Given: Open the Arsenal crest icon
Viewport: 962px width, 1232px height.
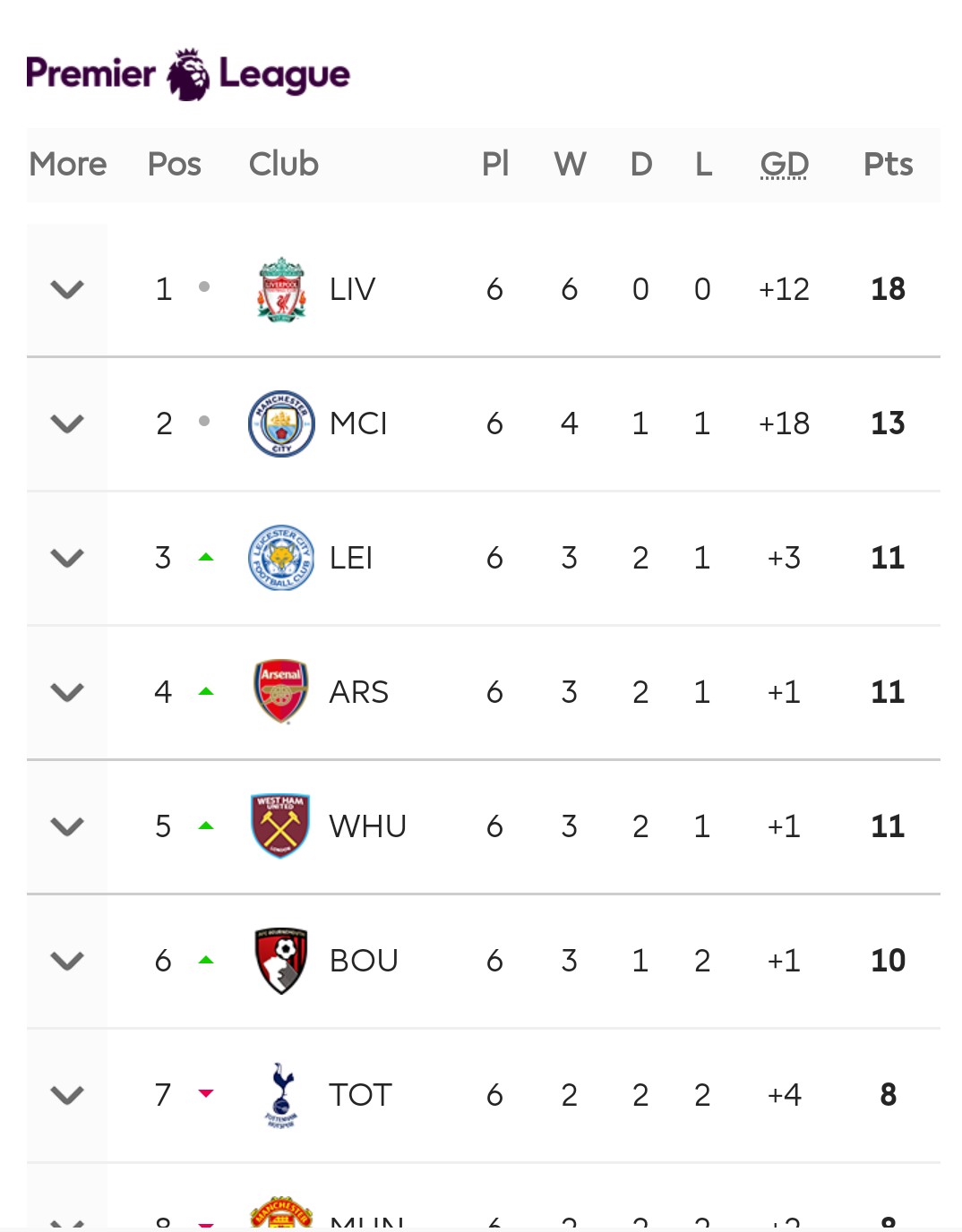Looking at the screenshot, I should [x=281, y=692].
